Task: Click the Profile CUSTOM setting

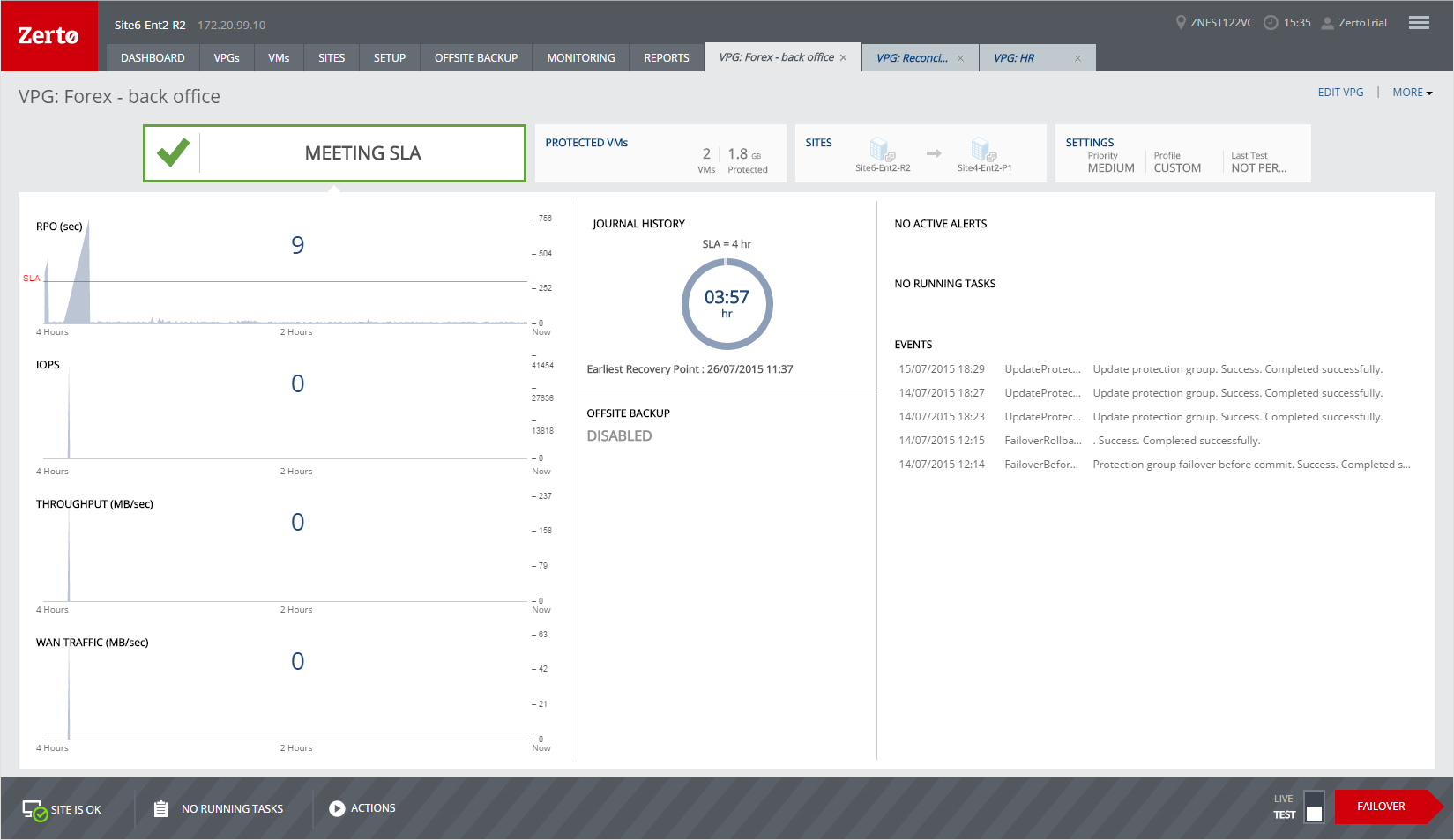Action: [x=1177, y=163]
